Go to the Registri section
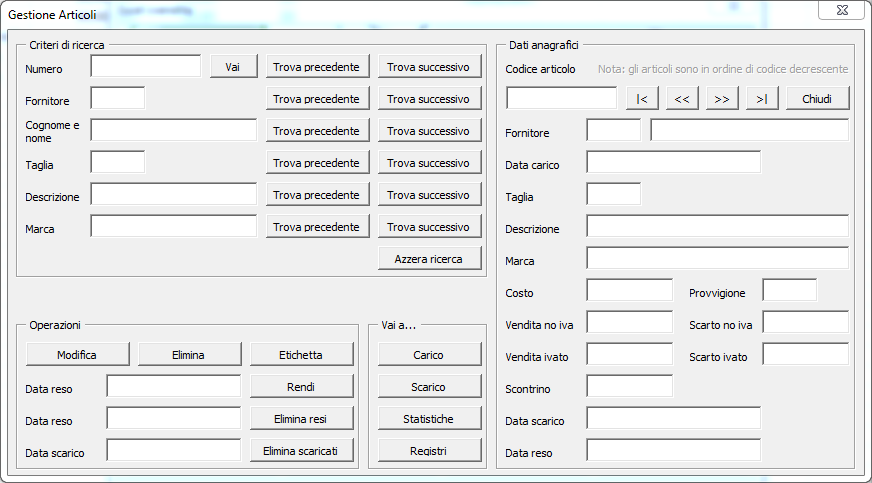This screenshot has height=483, width=872. (428, 451)
